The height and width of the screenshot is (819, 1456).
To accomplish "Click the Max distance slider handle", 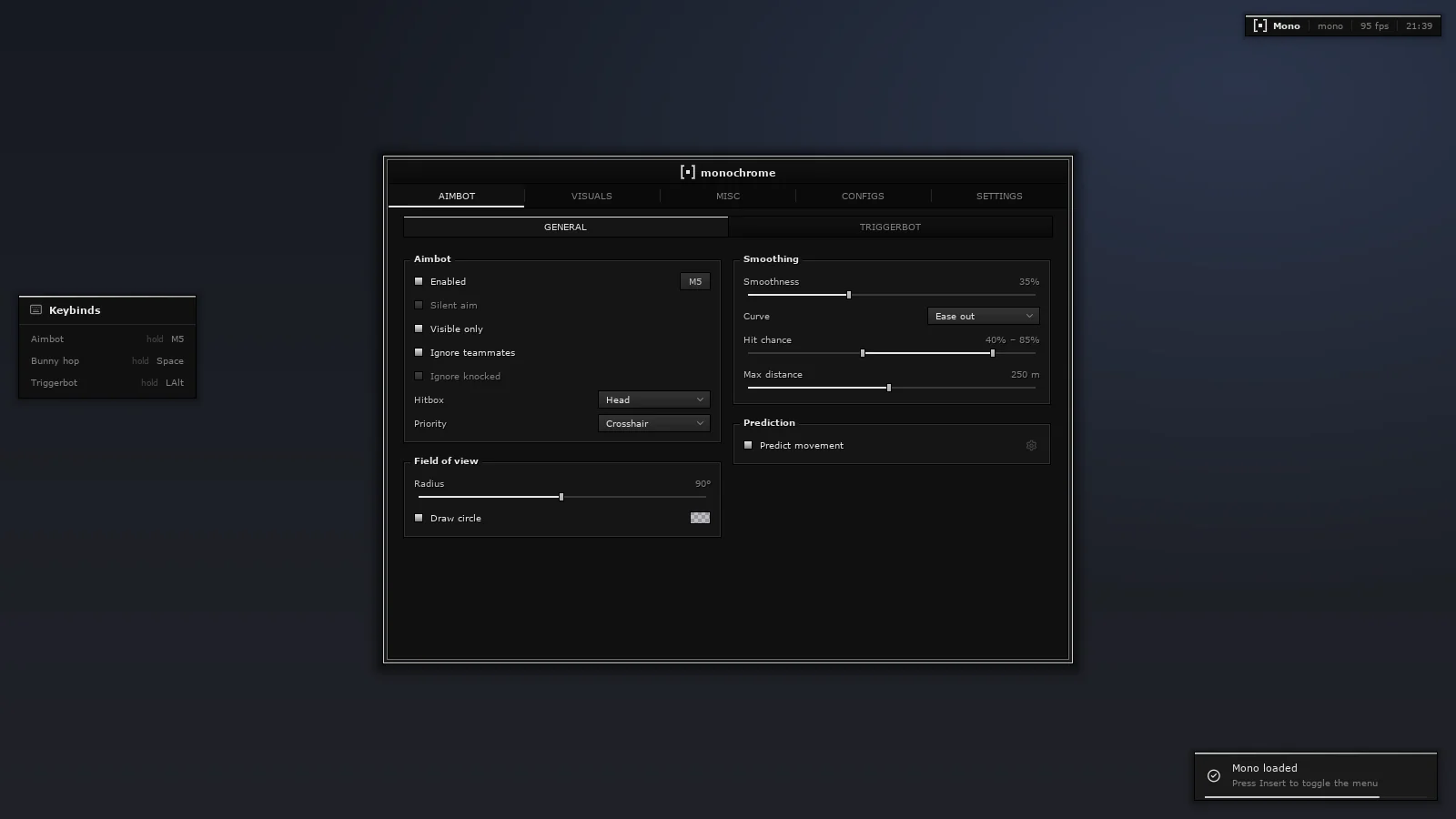I will [x=889, y=388].
